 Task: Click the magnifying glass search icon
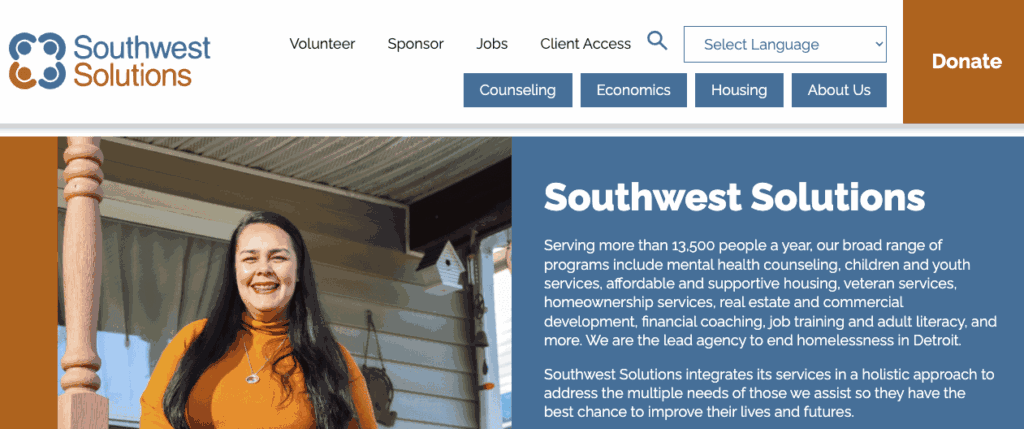[657, 41]
